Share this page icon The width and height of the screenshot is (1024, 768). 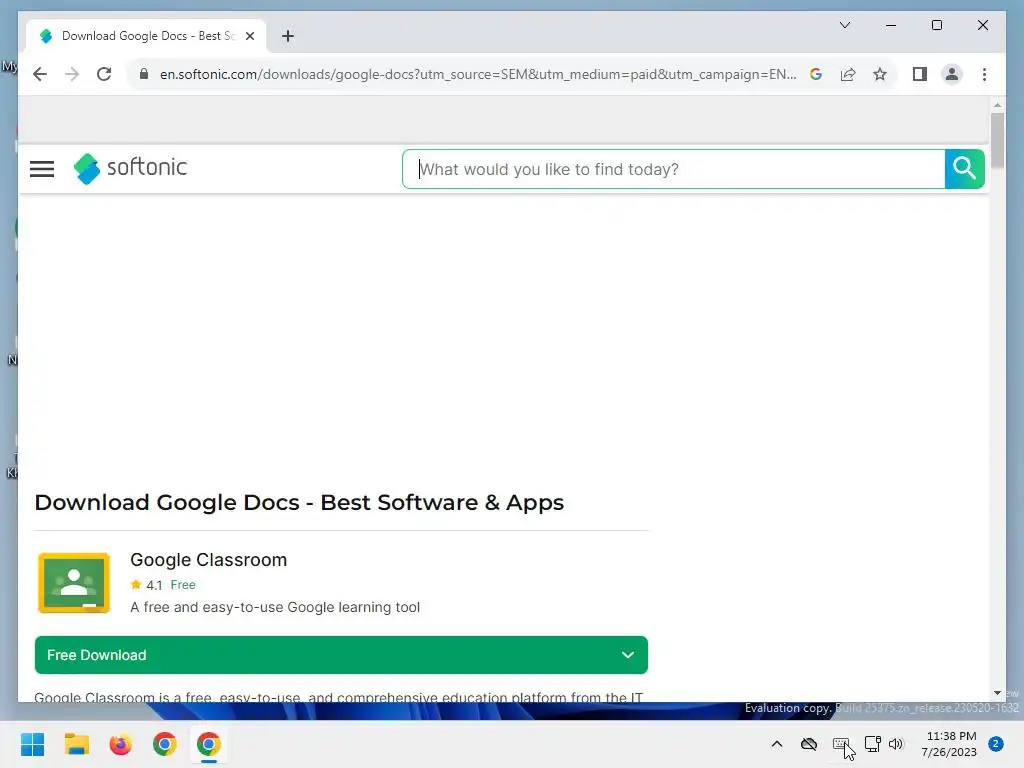pyautogui.click(x=848, y=74)
